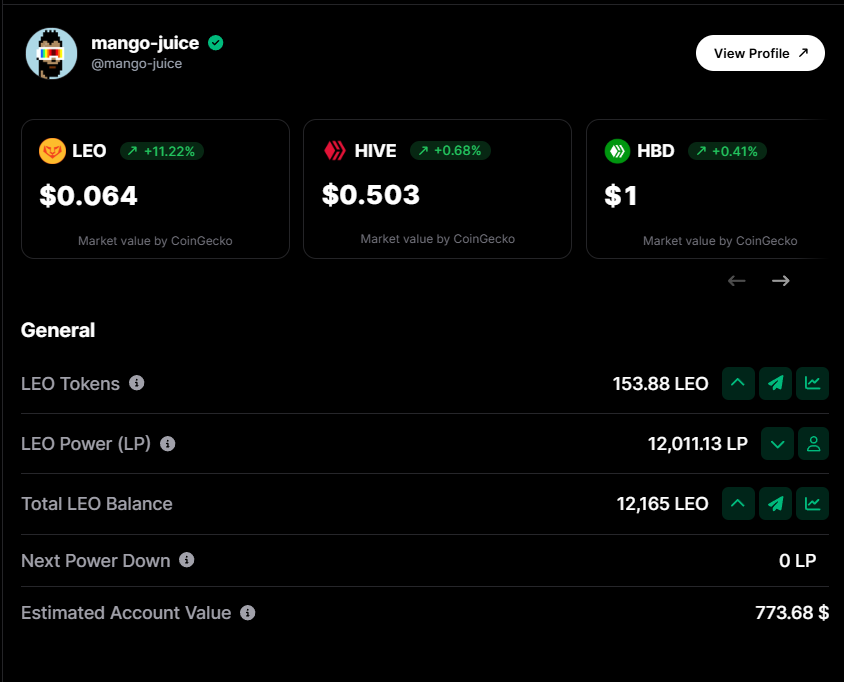Click the View Profile button
The height and width of the screenshot is (682, 844).
pyautogui.click(x=760, y=53)
